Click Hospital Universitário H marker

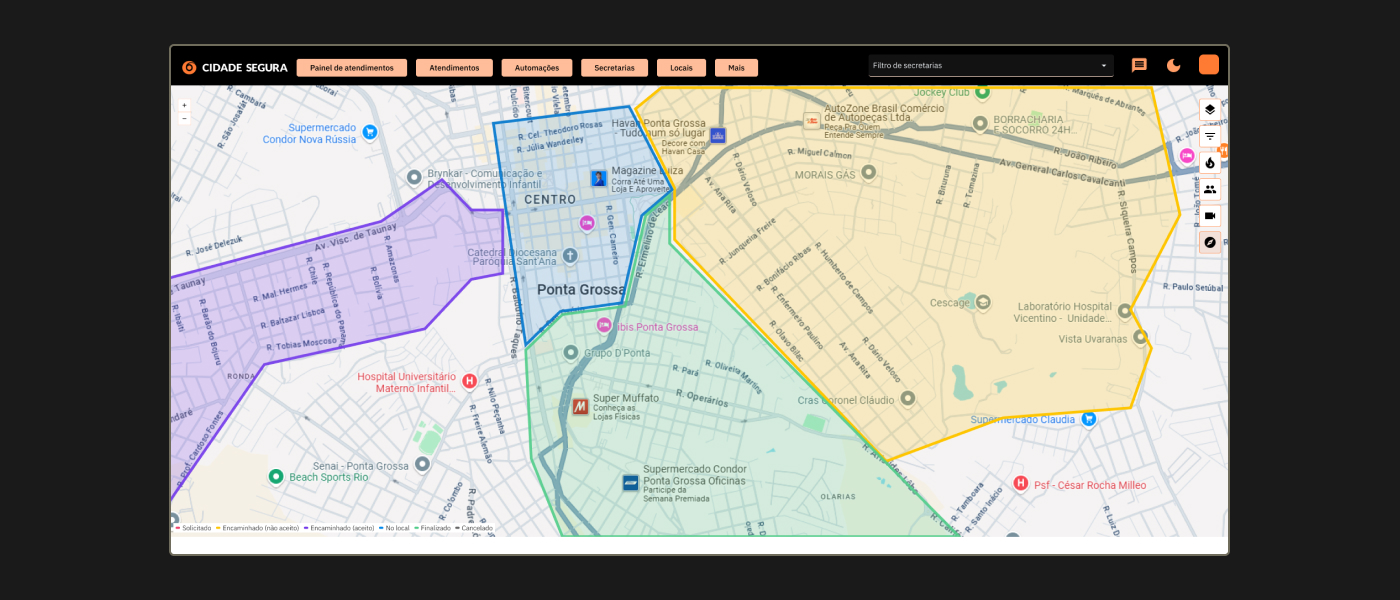point(469,380)
